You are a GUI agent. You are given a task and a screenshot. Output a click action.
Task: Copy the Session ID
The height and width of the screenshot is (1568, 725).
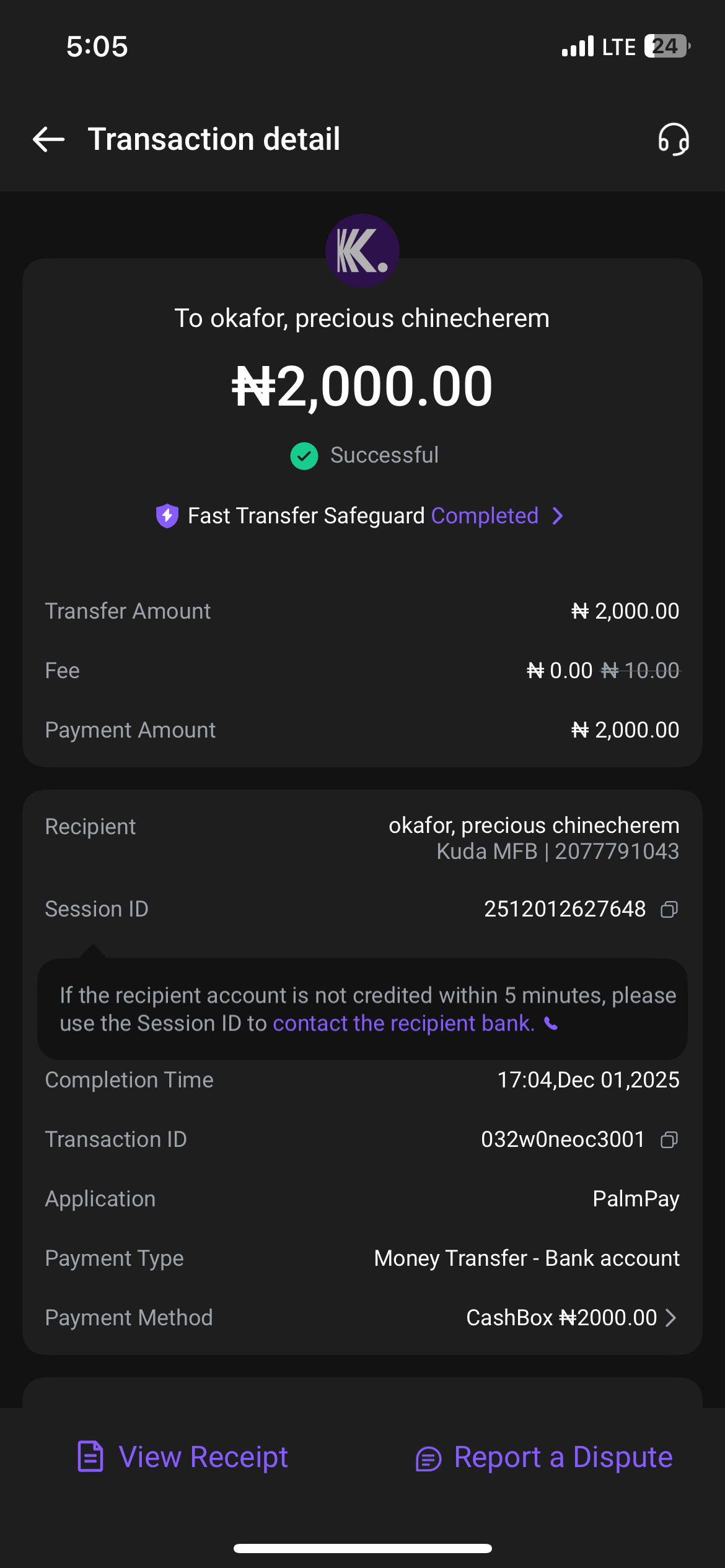[x=669, y=909]
